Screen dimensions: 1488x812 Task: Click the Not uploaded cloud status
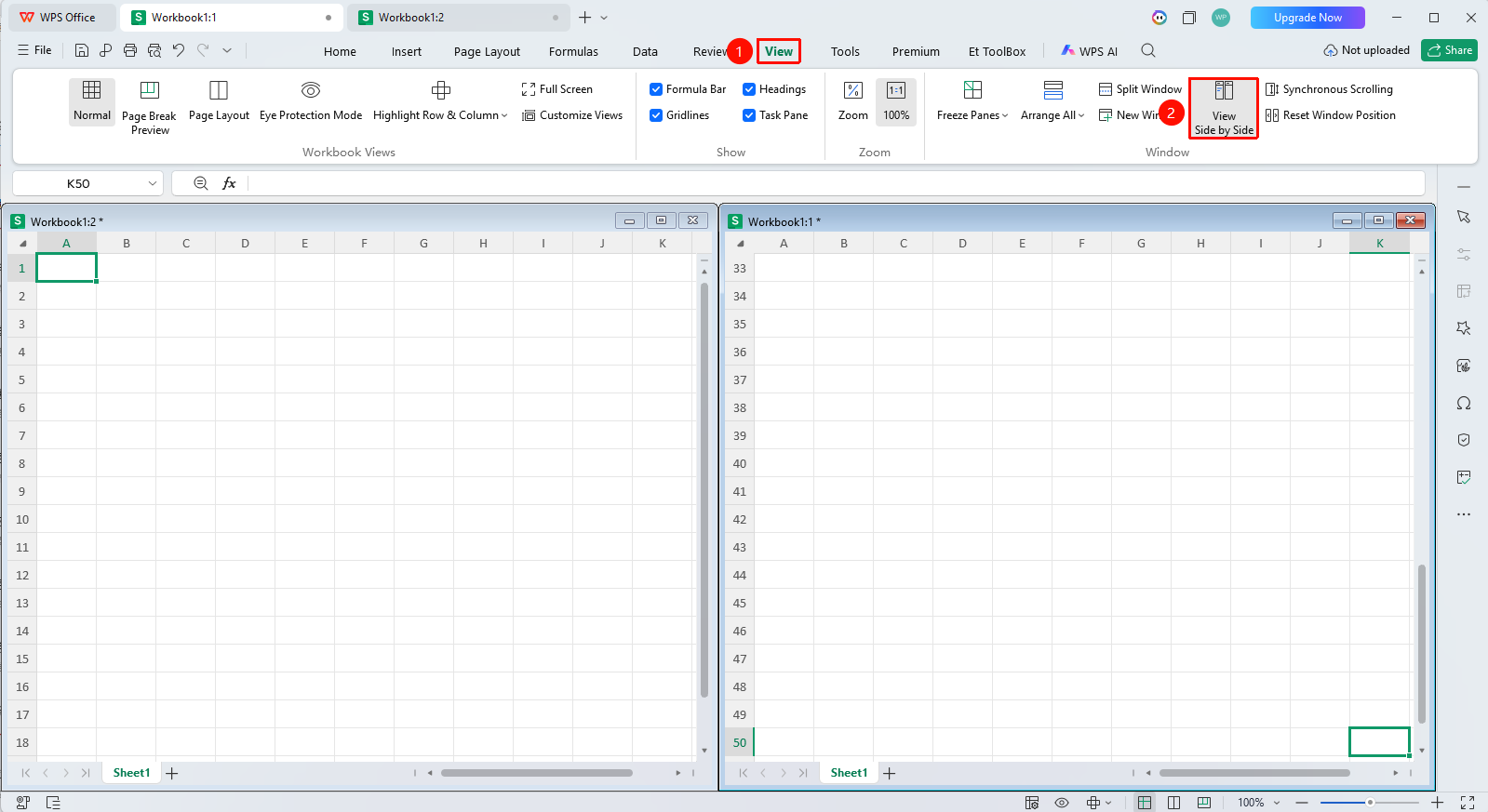click(x=1366, y=50)
